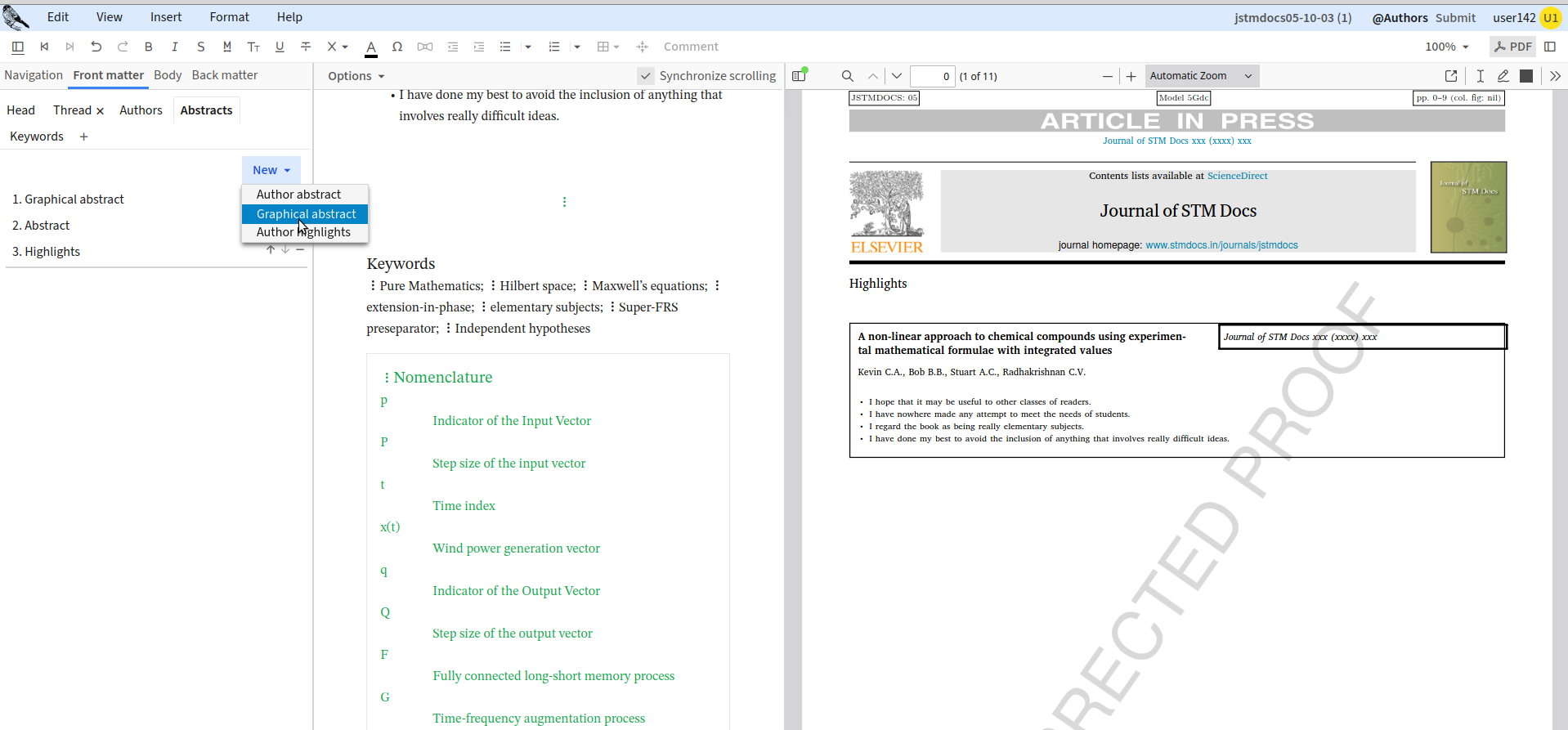Open the Automatic Zoom dropdown
The width and height of the screenshot is (1568, 730).
tap(1201, 76)
